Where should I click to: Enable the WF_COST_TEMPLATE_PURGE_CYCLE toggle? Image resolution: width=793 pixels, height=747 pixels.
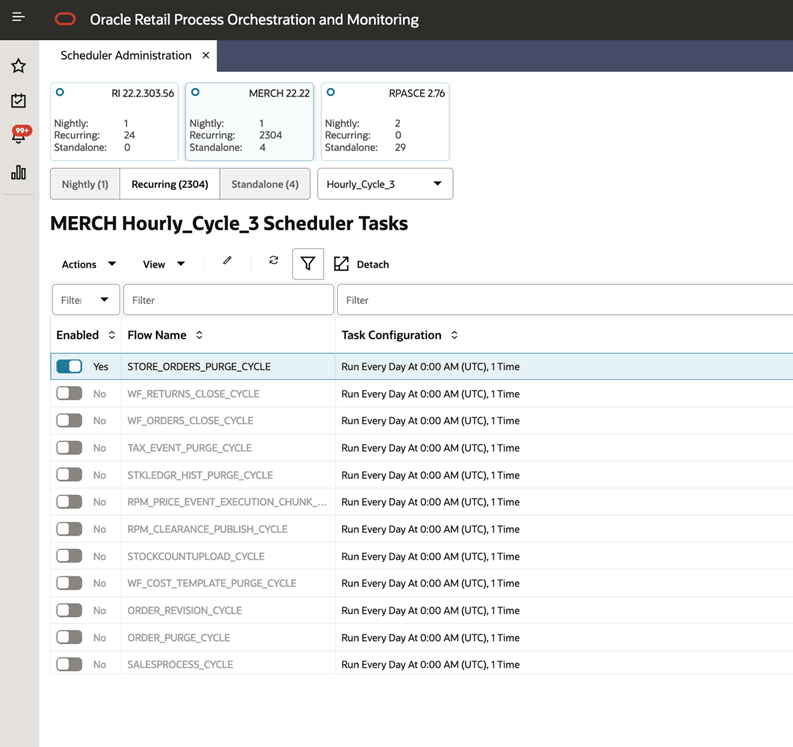point(69,583)
